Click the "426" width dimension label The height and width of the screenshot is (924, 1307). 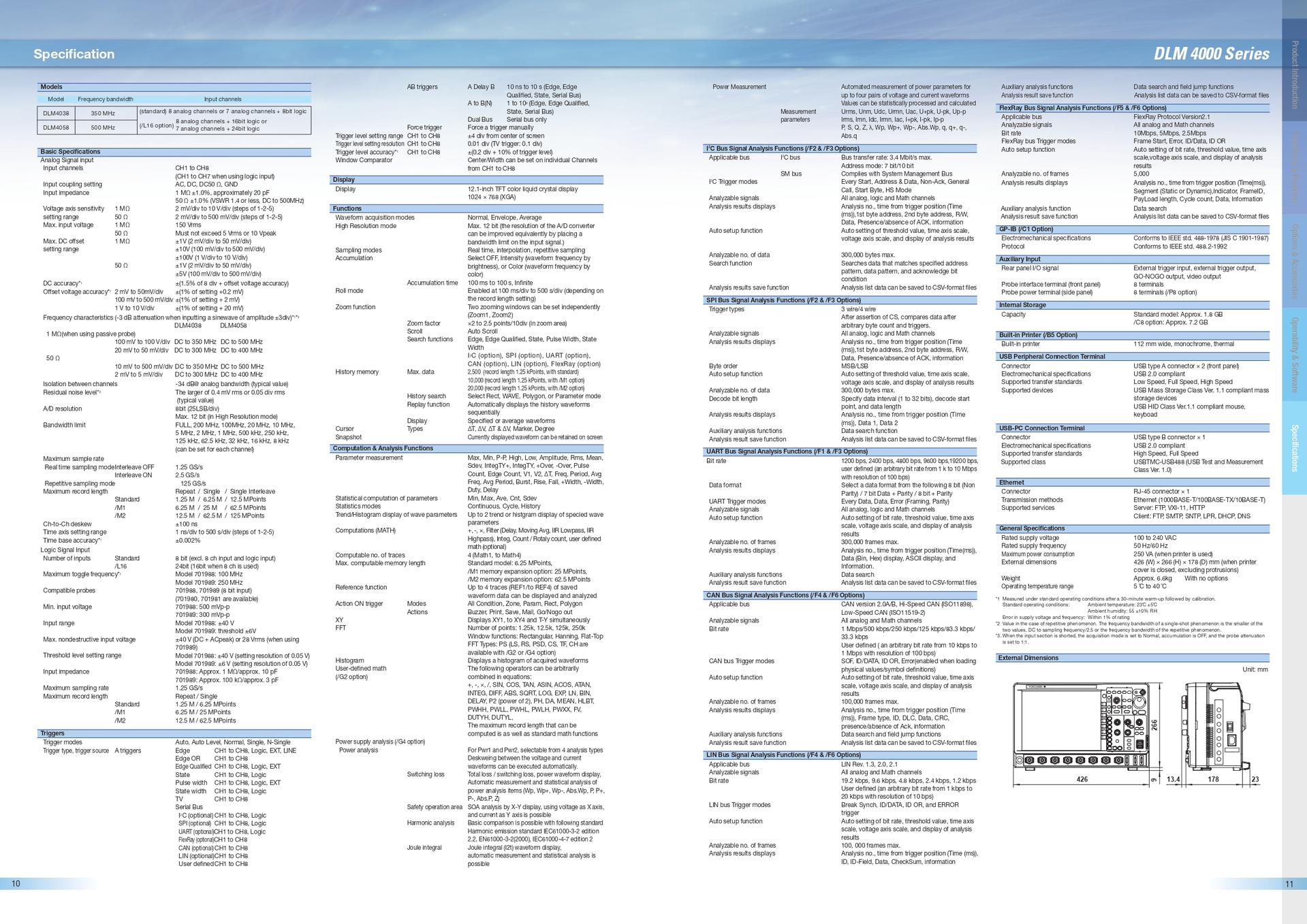(x=1082, y=779)
